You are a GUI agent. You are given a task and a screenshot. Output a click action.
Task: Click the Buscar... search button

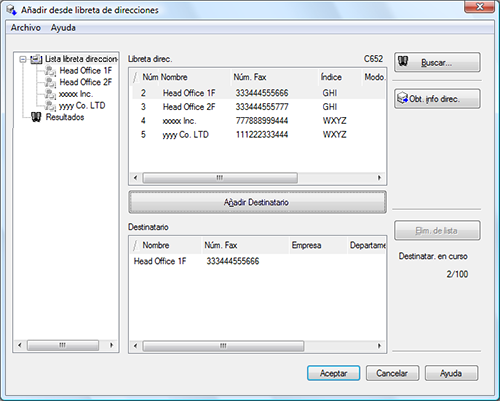(437, 62)
